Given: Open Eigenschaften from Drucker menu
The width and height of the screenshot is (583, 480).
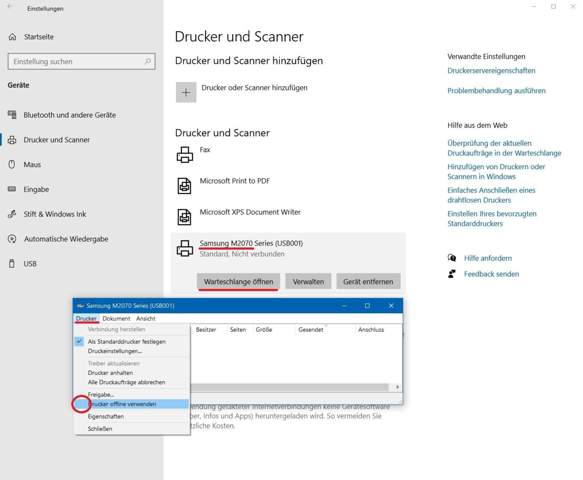Looking at the screenshot, I should (106, 417).
